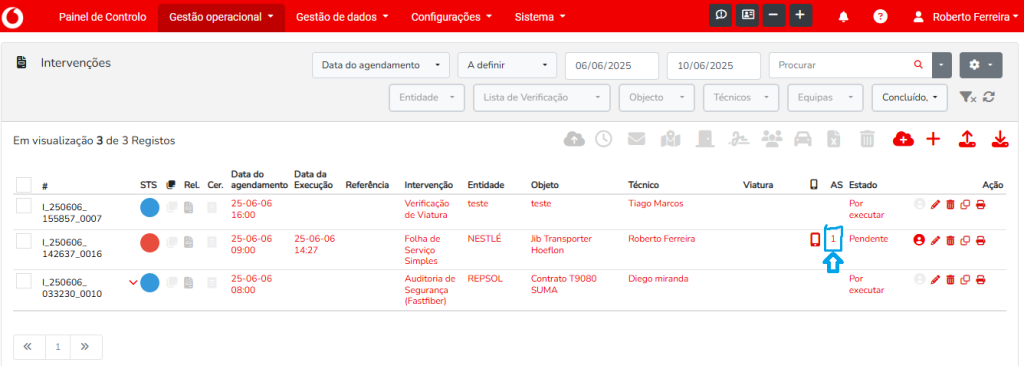Click the envelope email toolbar icon

pos(637,139)
